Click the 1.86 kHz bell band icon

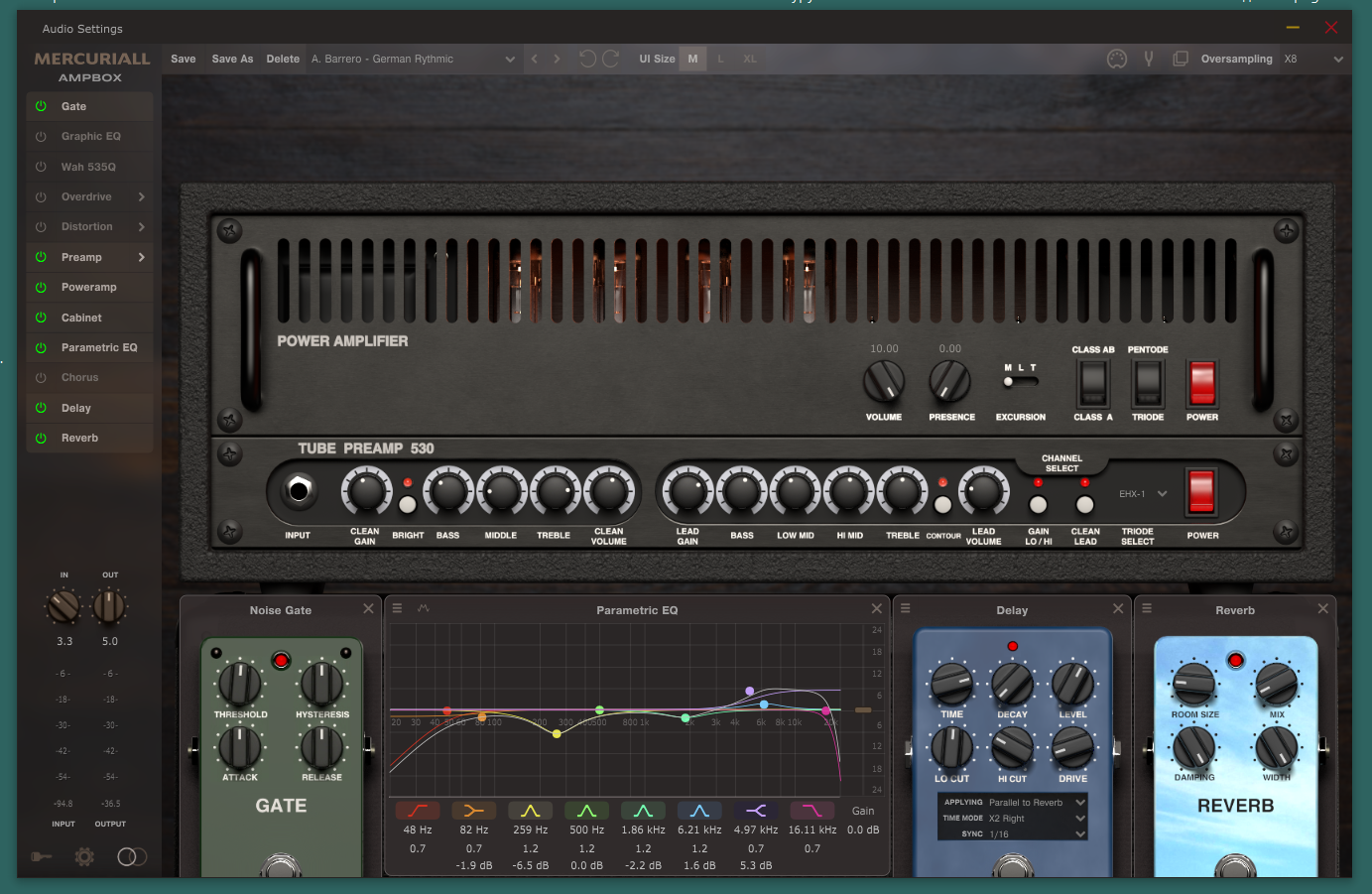(x=643, y=811)
